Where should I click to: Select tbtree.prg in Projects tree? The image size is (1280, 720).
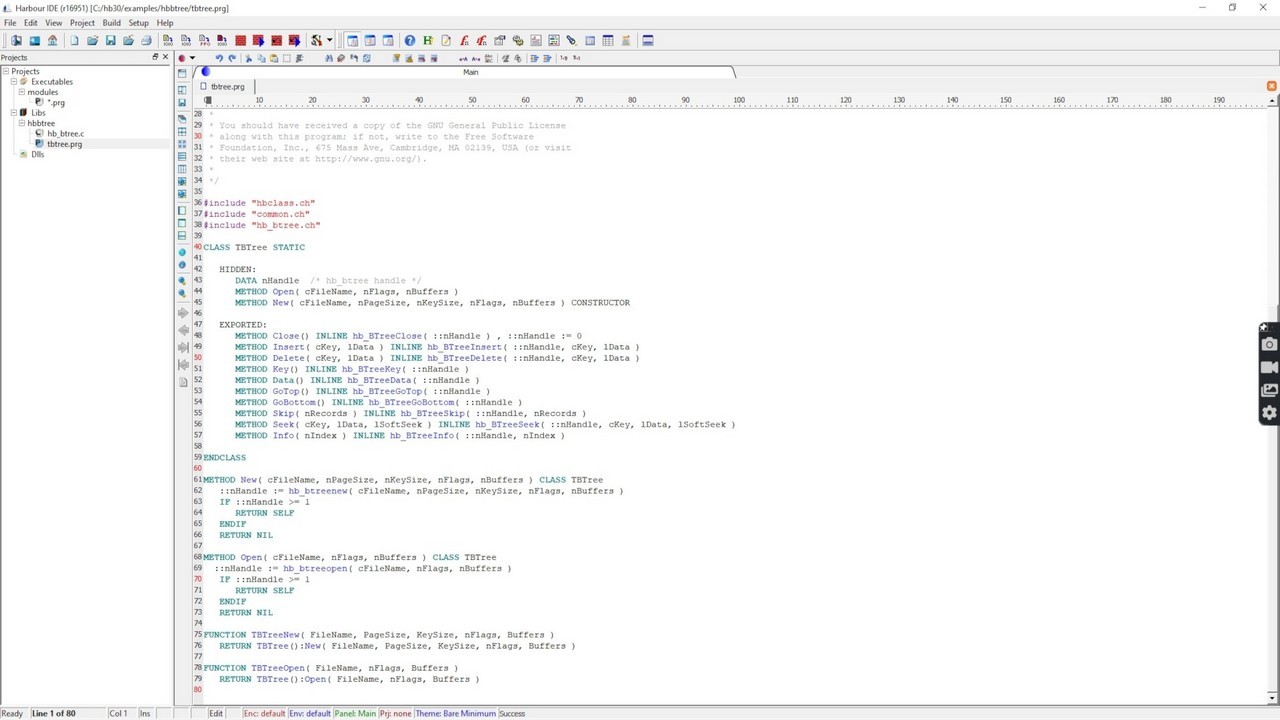tap(64, 144)
